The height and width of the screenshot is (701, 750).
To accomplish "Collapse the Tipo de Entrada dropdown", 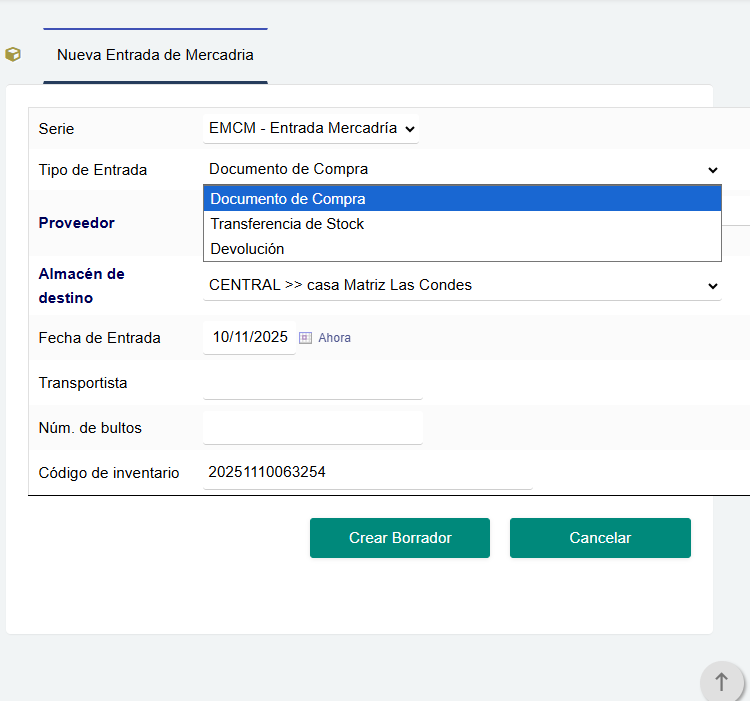I will pos(462,169).
